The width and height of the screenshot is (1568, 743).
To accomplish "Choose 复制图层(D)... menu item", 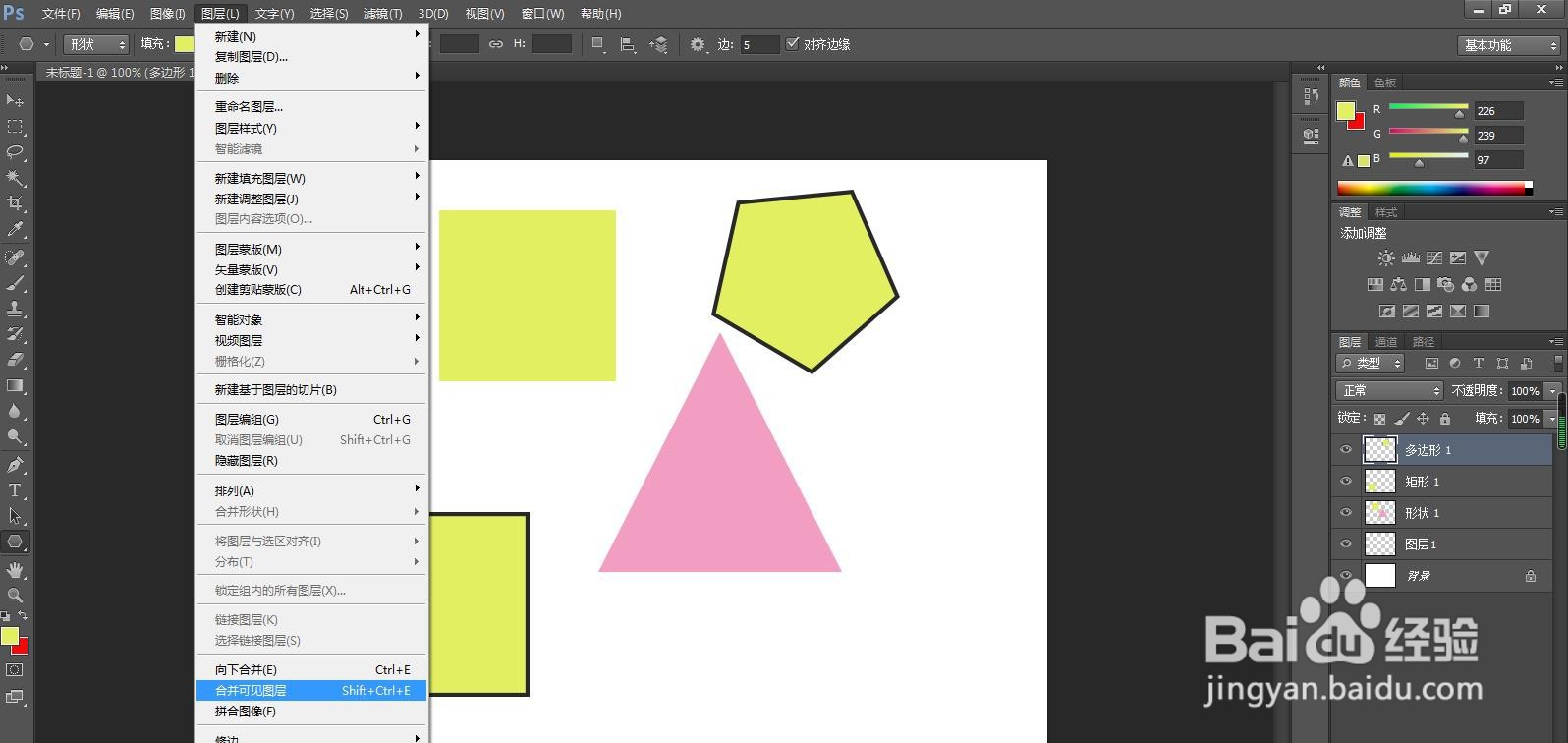I will (311, 57).
